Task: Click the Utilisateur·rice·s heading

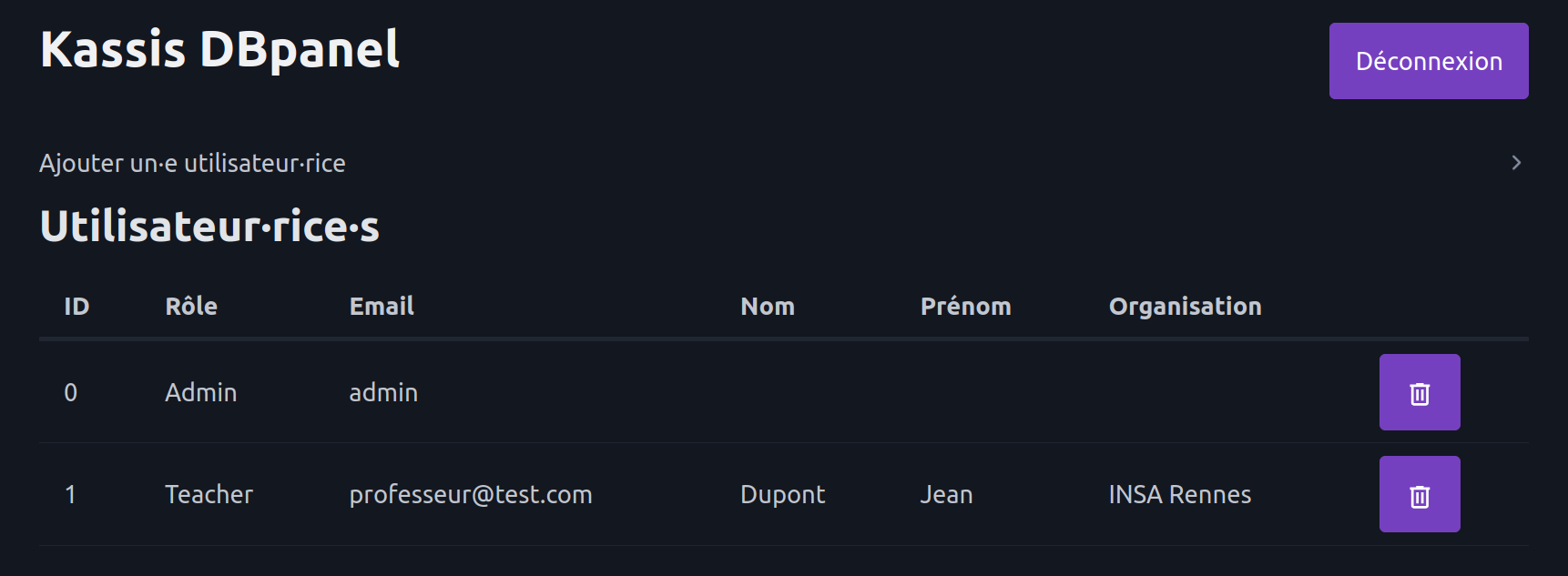Action: click(209, 227)
